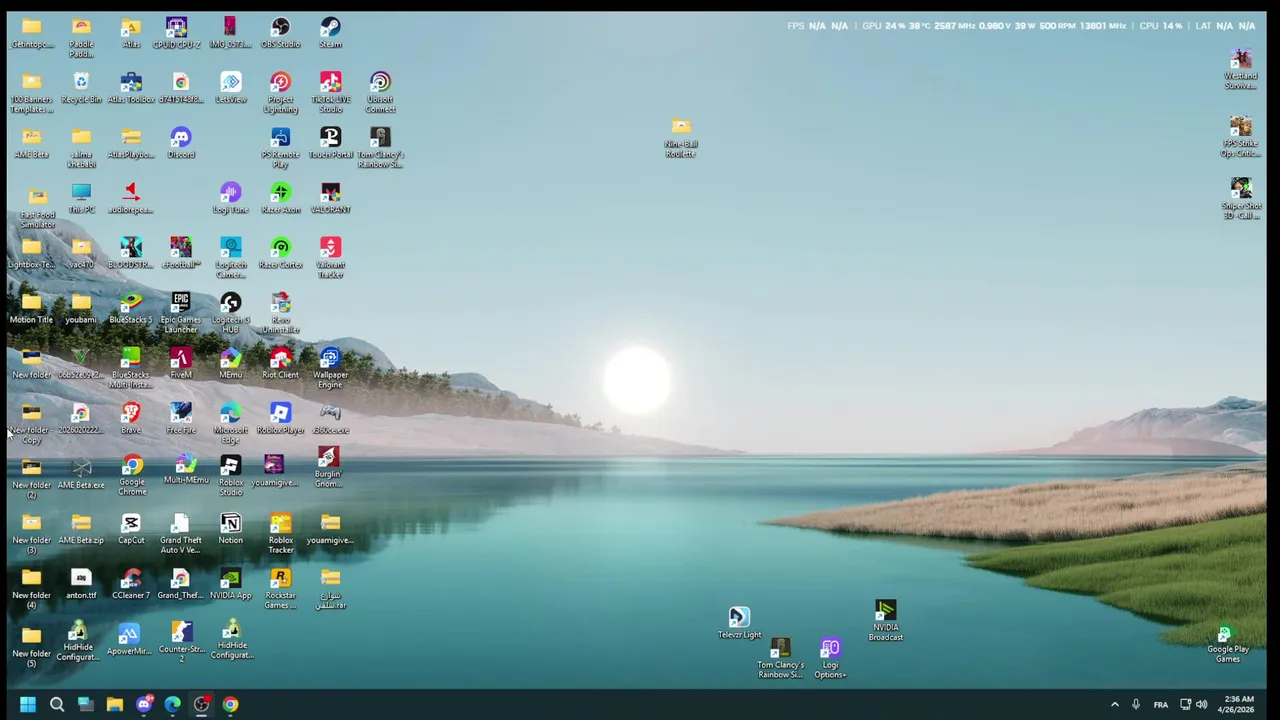
Task: Open the Valorant Tracker icon
Action: point(330,257)
